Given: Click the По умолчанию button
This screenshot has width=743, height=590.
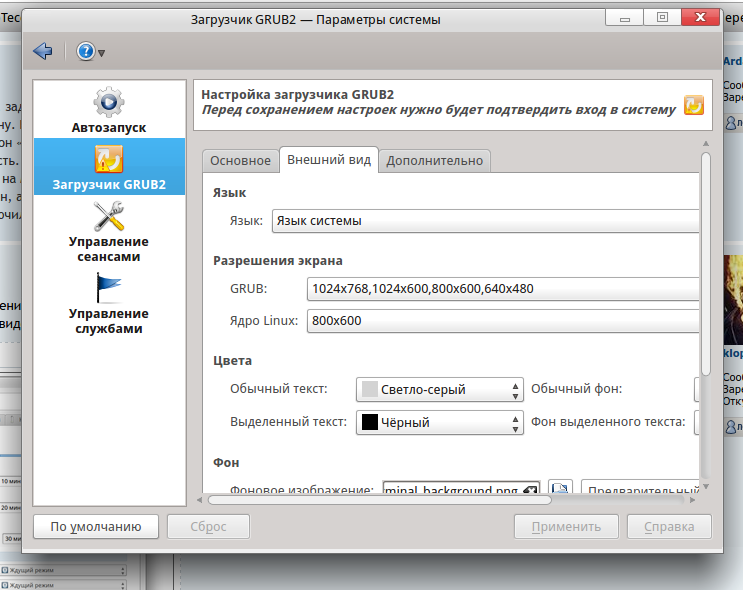Looking at the screenshot, I should 96,526.
